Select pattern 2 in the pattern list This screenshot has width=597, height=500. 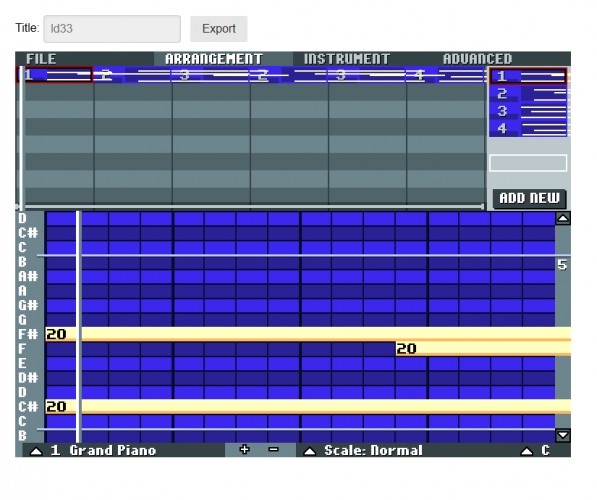click(528, 94)
